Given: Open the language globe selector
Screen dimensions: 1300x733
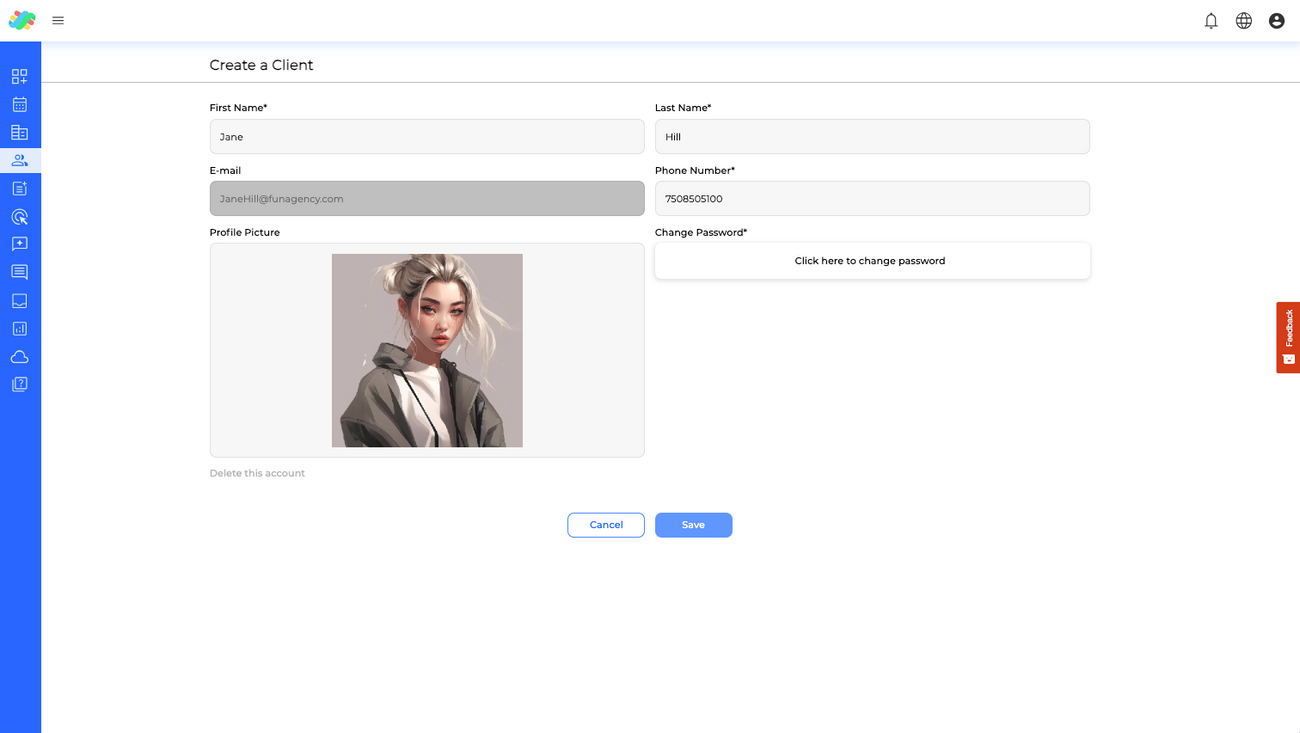Looking at the screenshot, I should click(x=1244, y=20).
